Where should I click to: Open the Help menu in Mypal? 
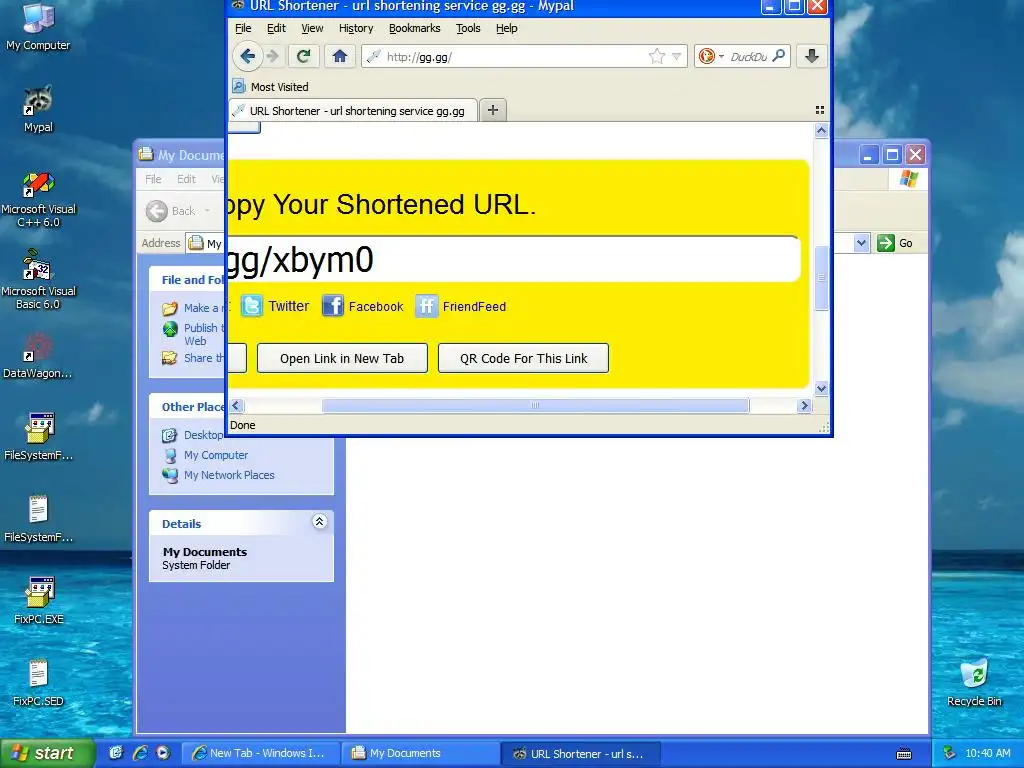(x=507, y=28)
